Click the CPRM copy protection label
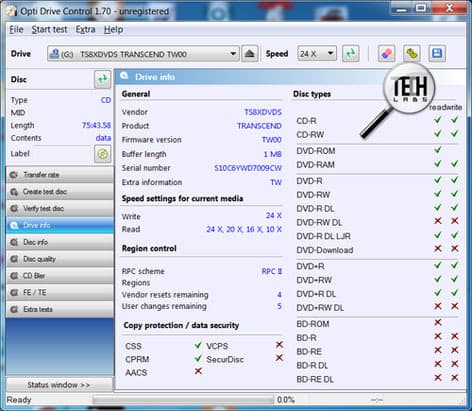472x411 pixels. 137,359
